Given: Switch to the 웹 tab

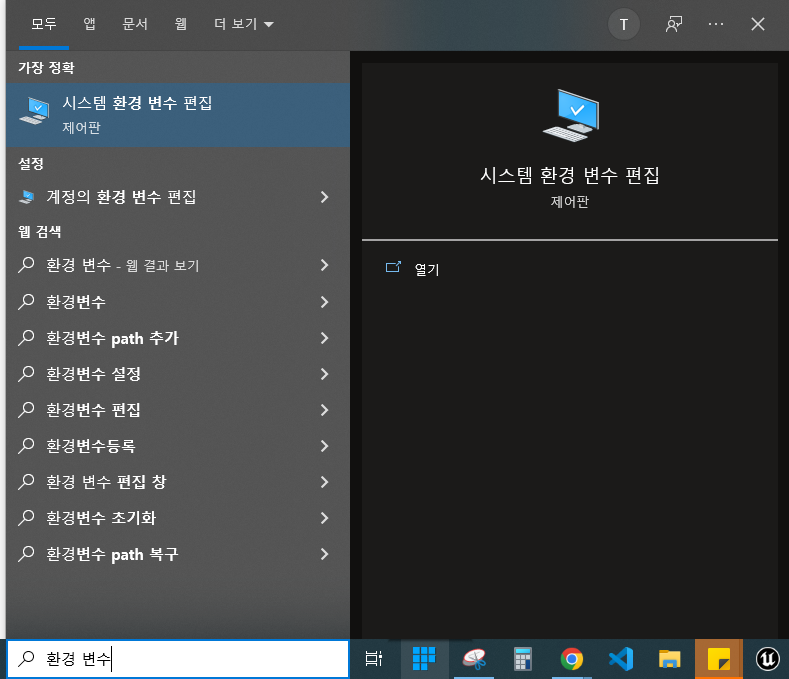Looking at the screenshot, I should [181, 24].
